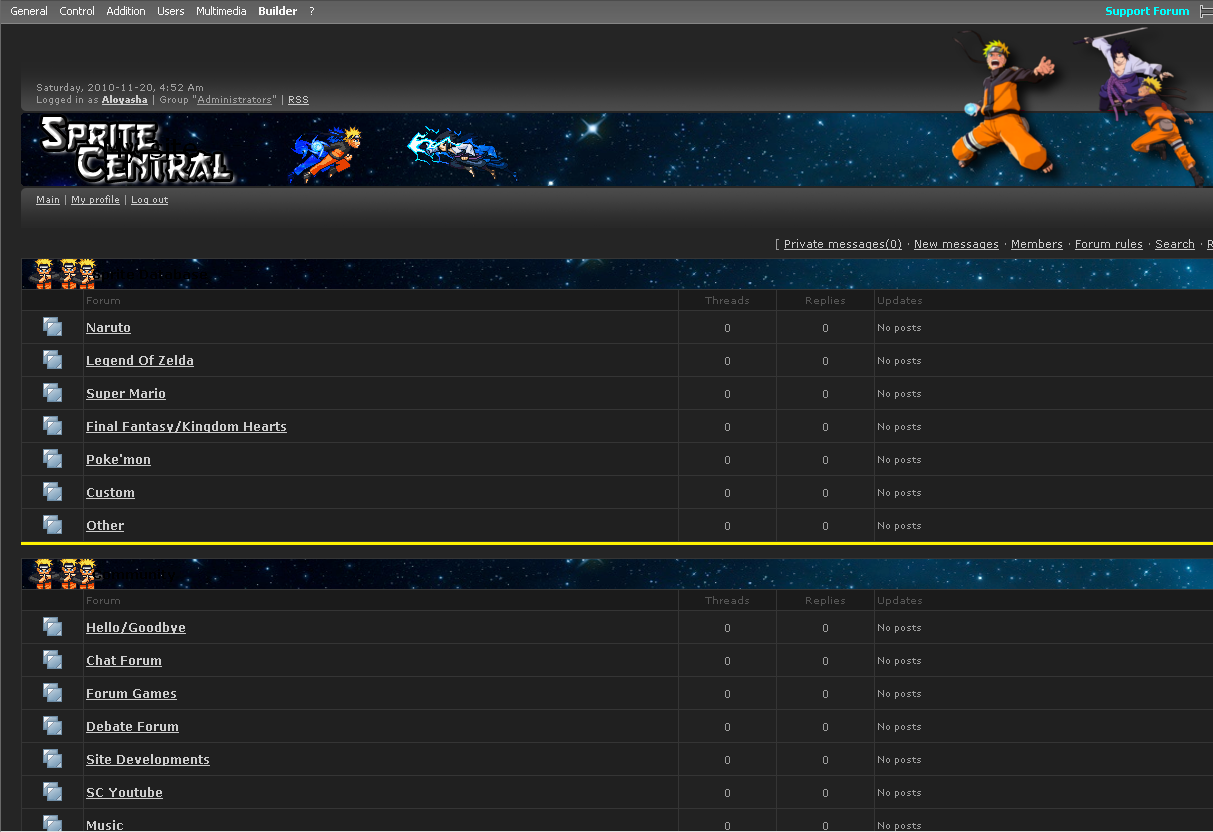This screenshot has width=1213, height=832.
Task: Open the Builder menu
Action: tap(277, 12)
